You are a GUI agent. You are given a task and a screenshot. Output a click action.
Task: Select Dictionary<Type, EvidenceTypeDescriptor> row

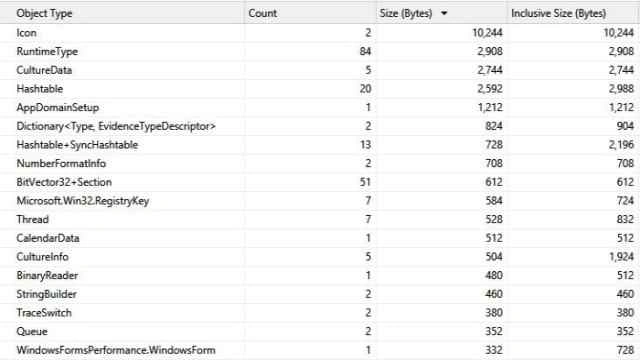(320, 126)
